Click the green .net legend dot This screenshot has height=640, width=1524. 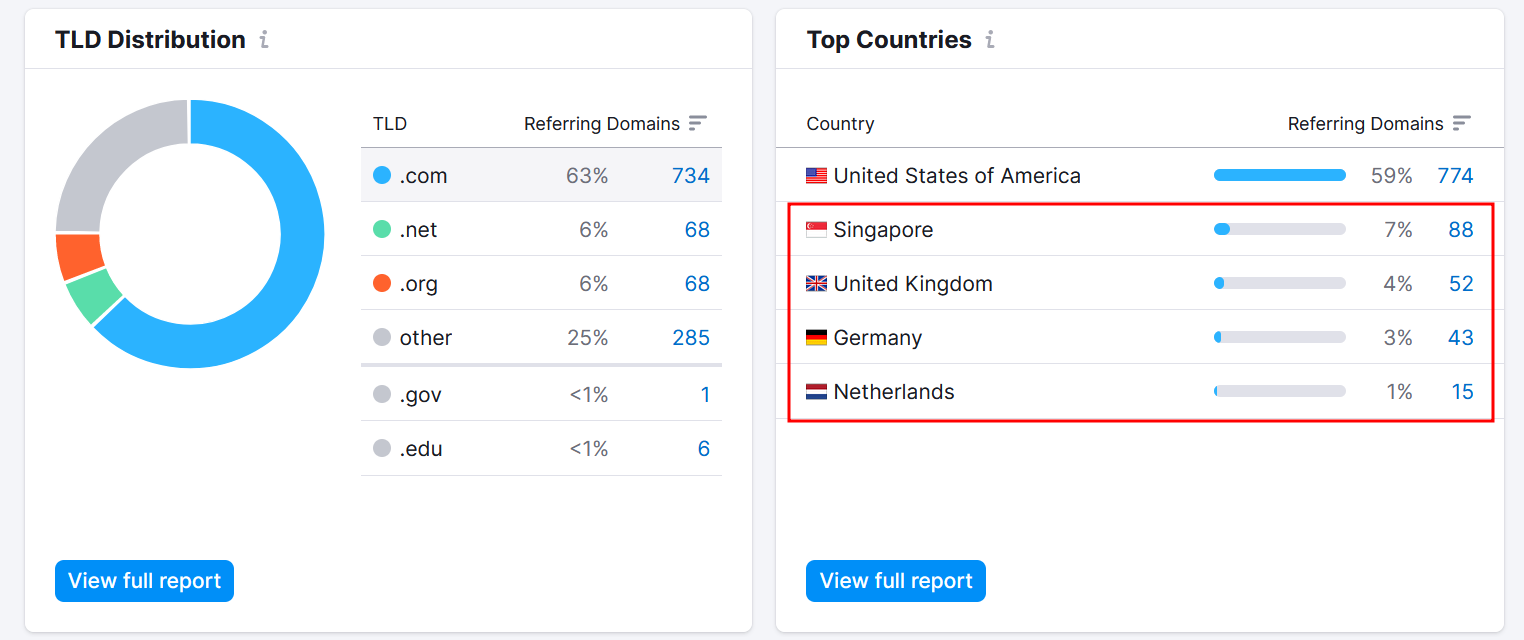click(x=382, y=230)
